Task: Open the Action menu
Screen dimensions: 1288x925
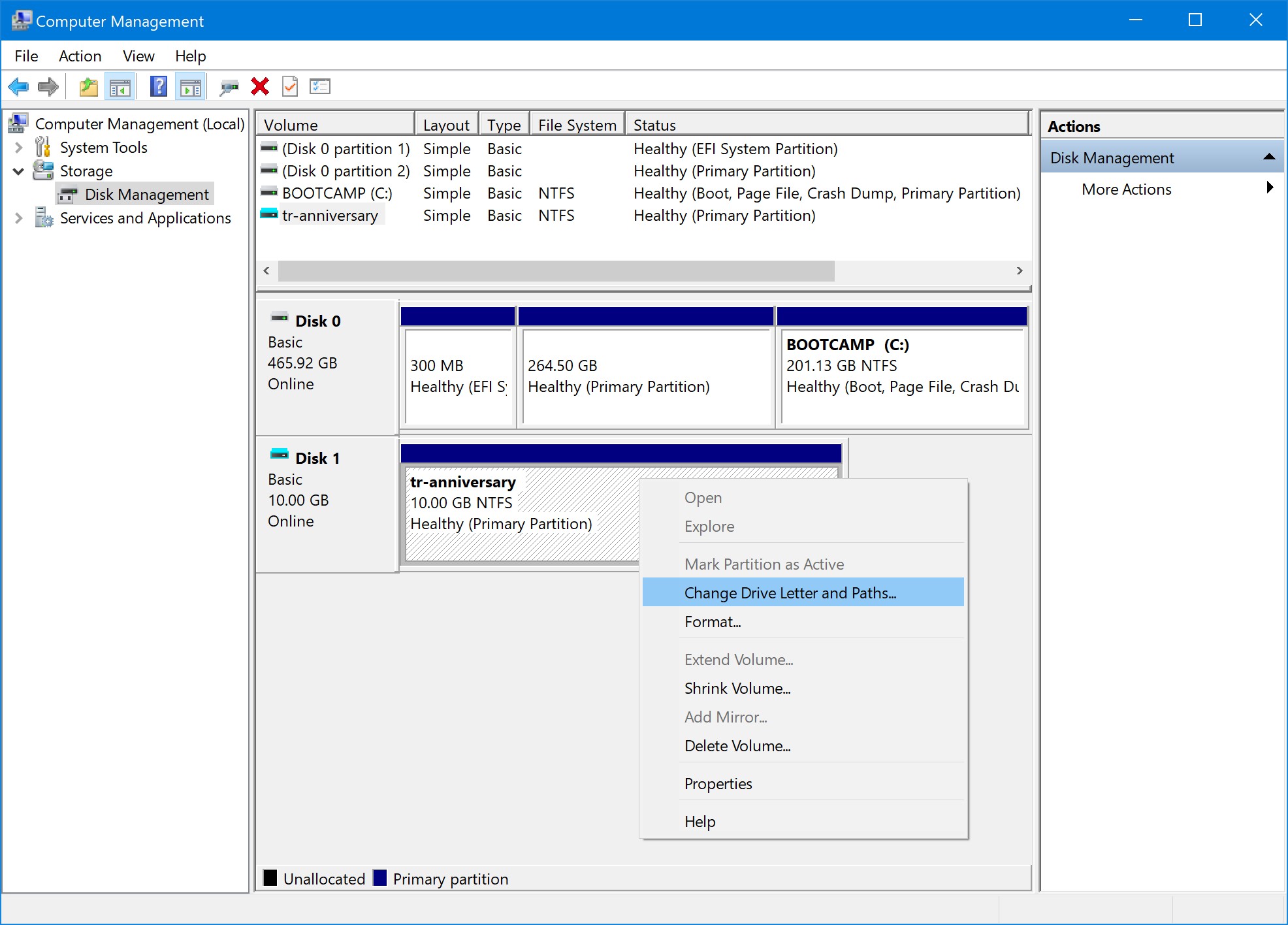Action: 80,56
